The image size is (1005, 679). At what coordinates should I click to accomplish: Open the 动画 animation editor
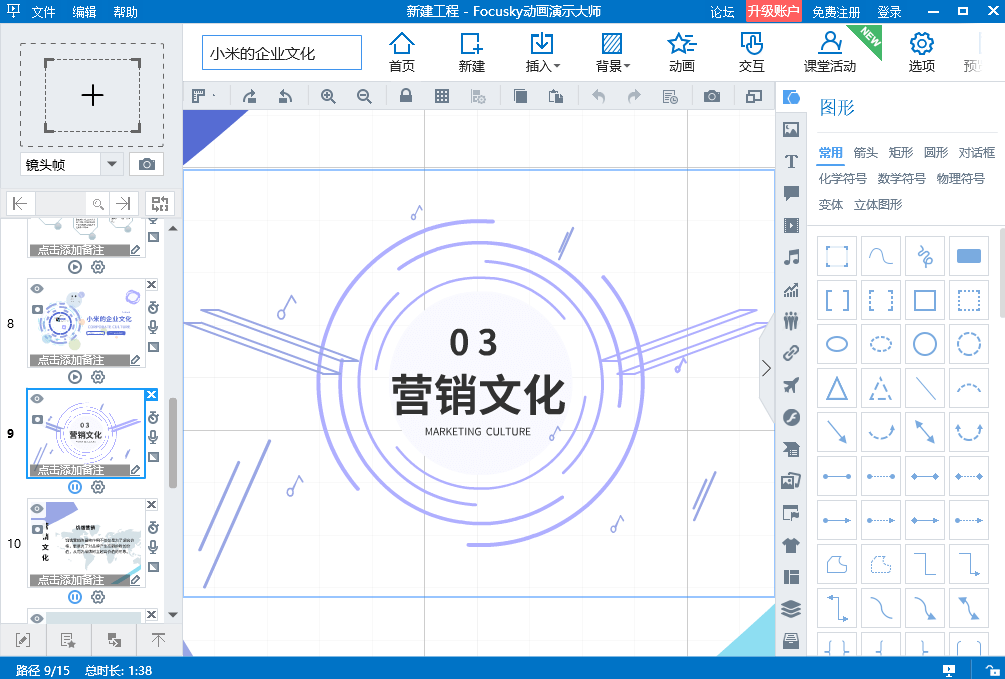tap(681, 53)
